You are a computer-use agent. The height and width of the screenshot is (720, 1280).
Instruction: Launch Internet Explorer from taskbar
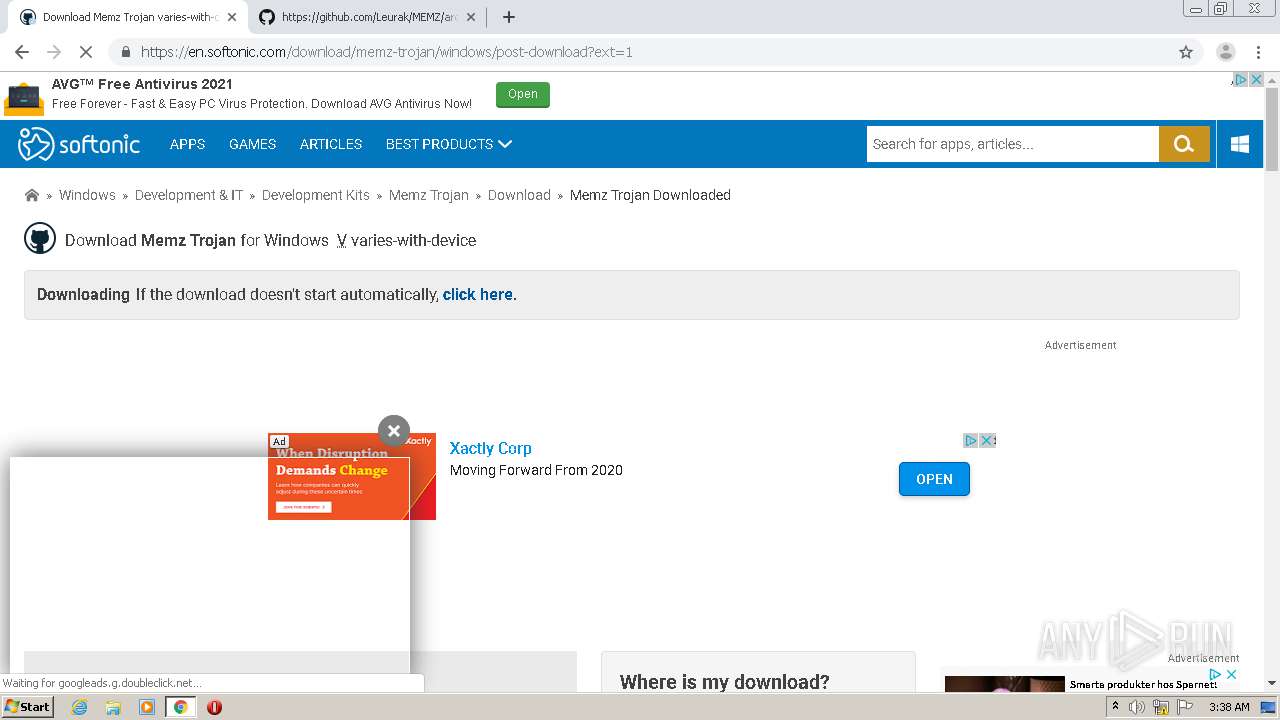[80, 707]
